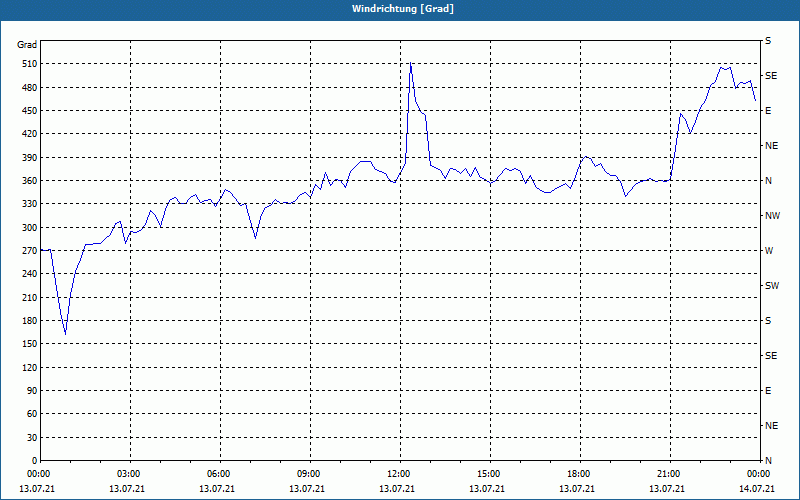The width and height of the screenshot is (800, 500).
Task: Click the SE label level with 480
Action: 771,76
